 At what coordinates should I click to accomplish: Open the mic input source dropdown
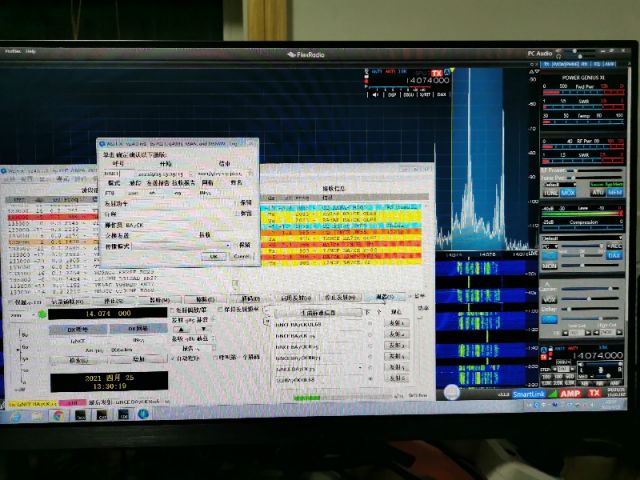click(x=550, y=247)
